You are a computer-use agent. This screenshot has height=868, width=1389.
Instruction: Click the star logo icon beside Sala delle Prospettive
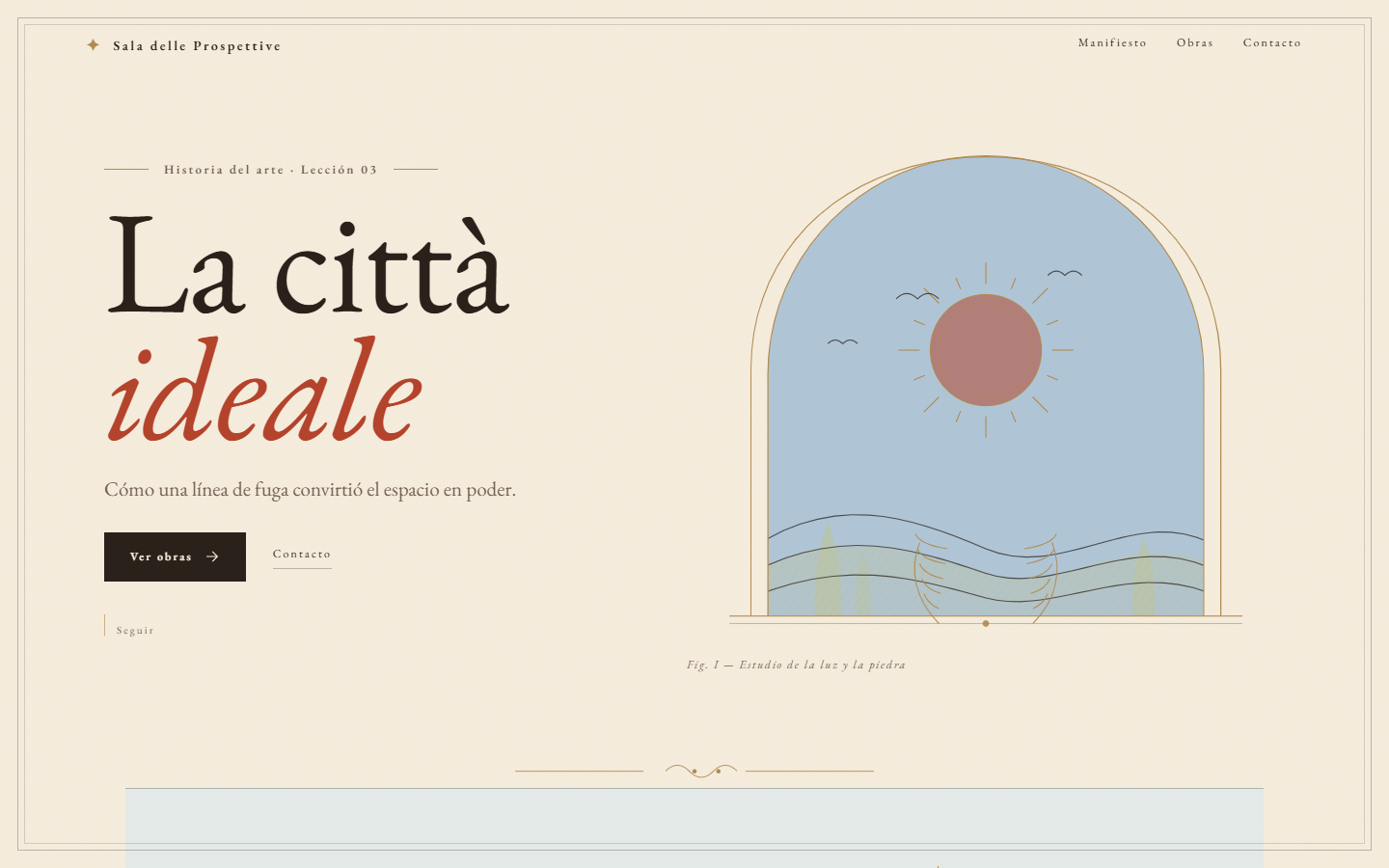(x=93, y=44)
